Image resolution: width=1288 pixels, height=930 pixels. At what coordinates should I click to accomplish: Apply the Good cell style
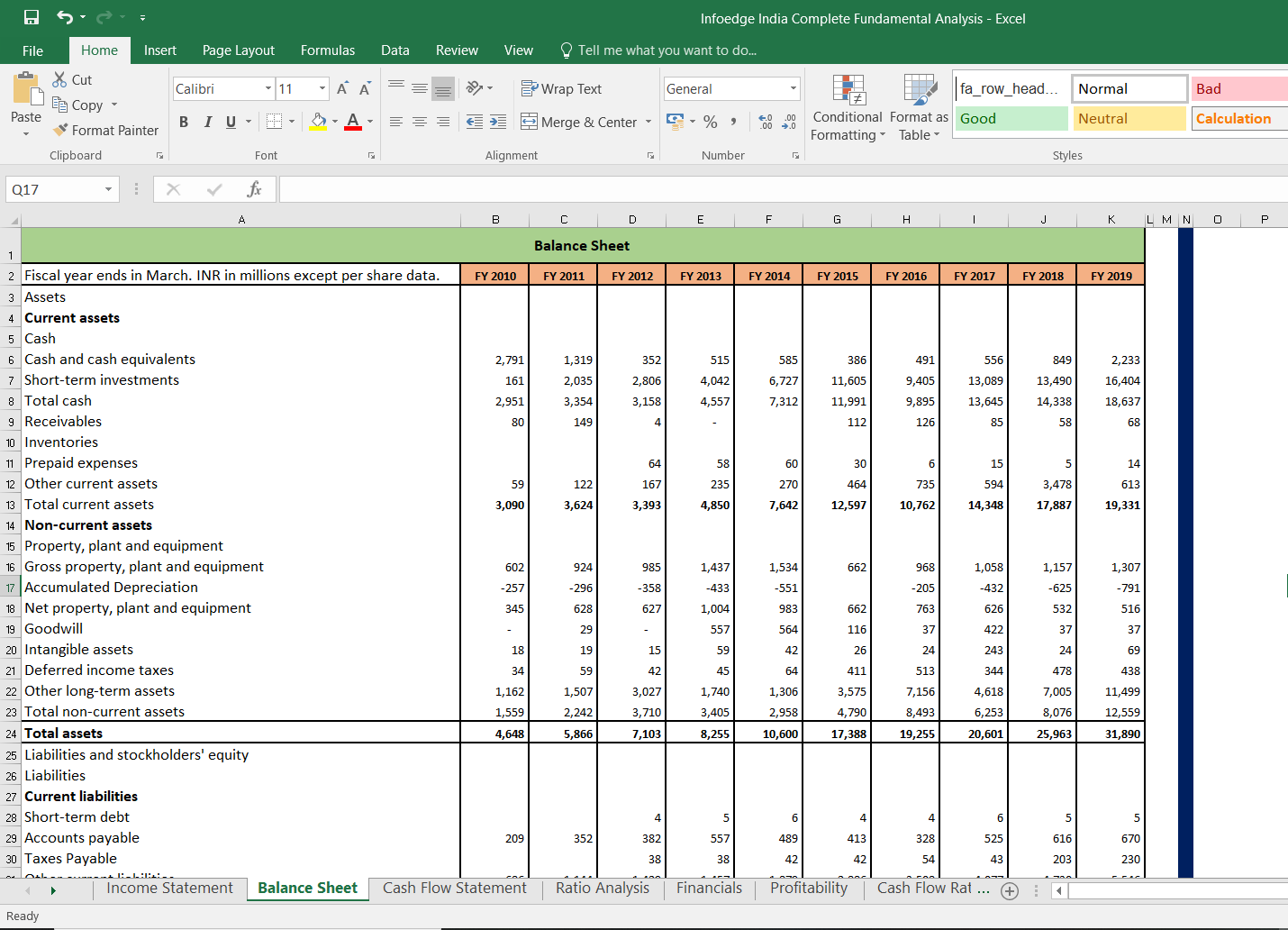coord(1011,118)
